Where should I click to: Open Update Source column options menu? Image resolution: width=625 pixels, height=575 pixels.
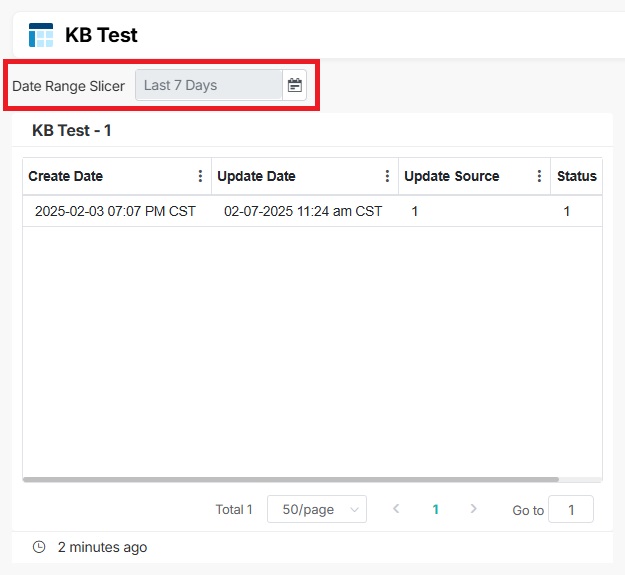(539, 176)
